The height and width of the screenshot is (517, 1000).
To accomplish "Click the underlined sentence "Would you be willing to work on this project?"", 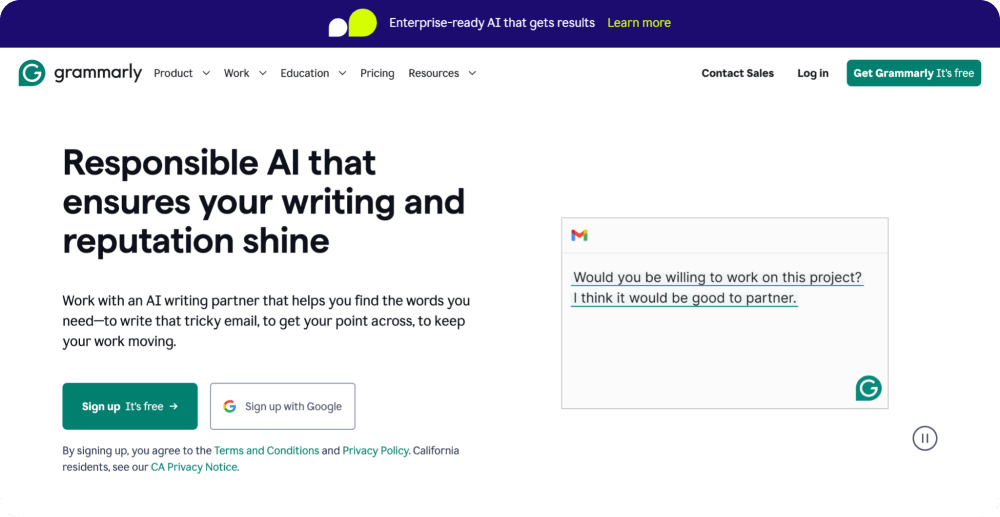I will pyautogui.click(x=717, y=278).
